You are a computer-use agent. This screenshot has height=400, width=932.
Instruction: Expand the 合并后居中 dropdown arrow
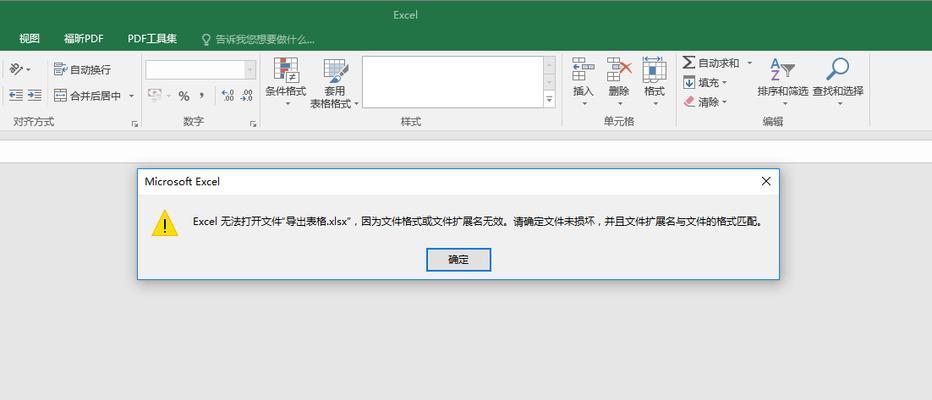[x=131, y=96]
